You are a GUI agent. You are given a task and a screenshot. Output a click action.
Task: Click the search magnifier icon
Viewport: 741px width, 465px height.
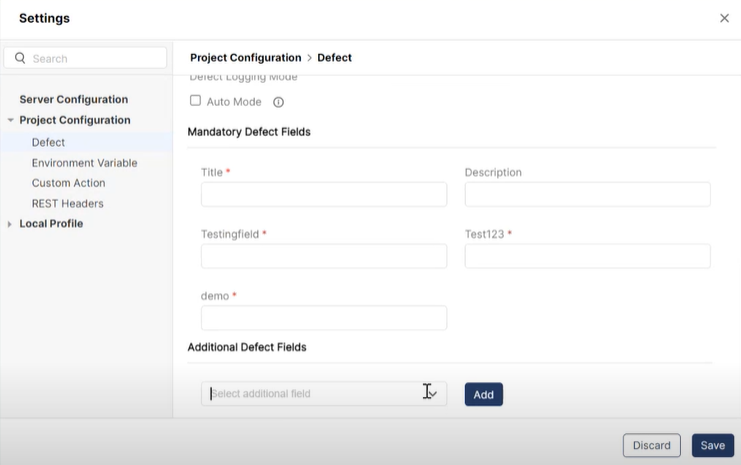coord(20,59)
